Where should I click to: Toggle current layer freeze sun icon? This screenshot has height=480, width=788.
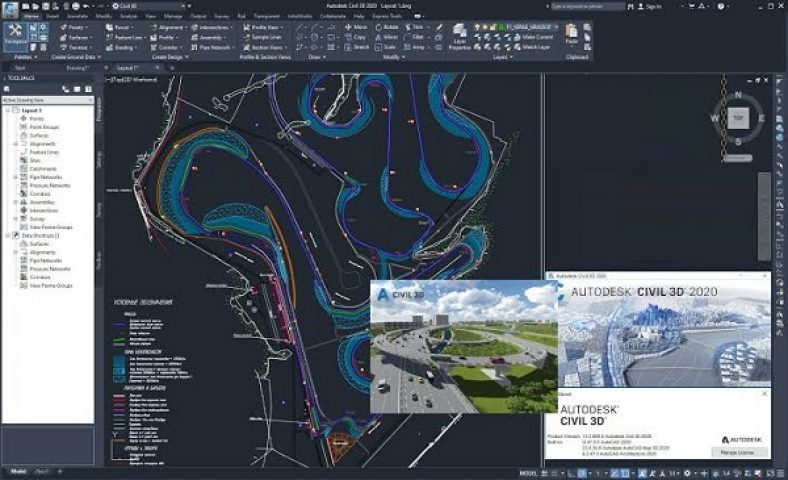pyautogui.click(x=485, y=27)
